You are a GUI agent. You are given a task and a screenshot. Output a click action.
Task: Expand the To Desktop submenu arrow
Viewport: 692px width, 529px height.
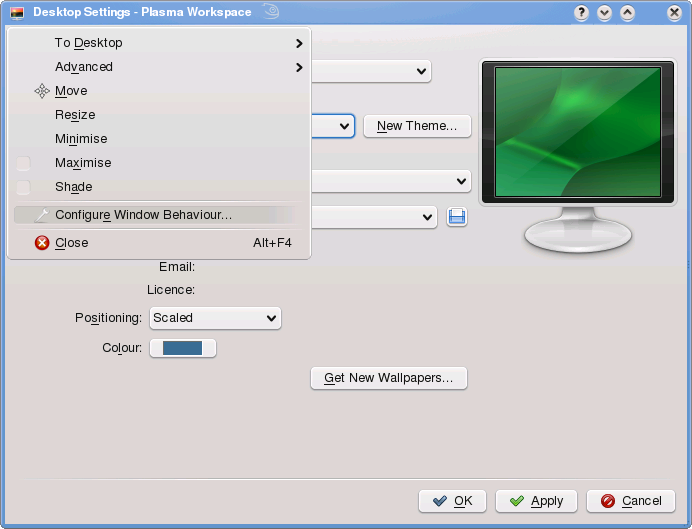[299, 43]
